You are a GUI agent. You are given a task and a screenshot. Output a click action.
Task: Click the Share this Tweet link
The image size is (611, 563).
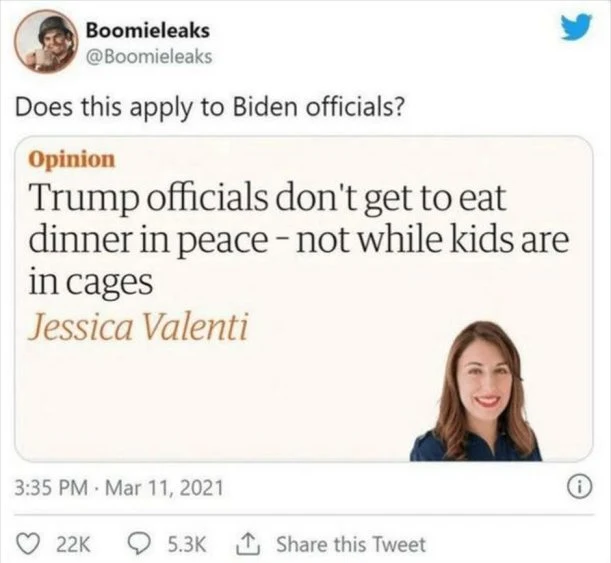[351, 545]
